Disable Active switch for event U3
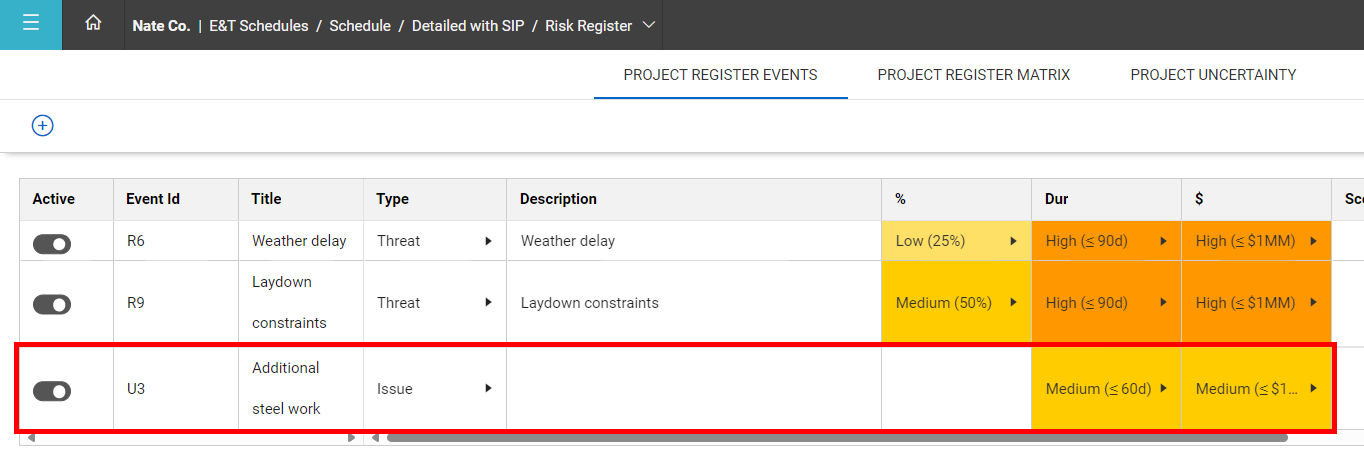Screen dimensions: 1364x450 pyautogui.click(x=52, y=390)
